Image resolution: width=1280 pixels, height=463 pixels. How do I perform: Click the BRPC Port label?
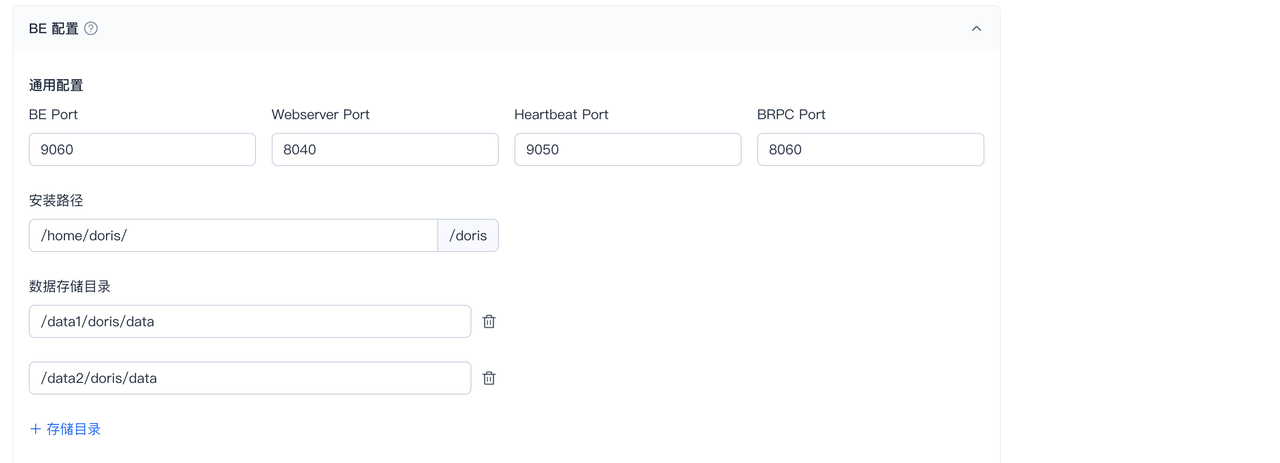tap(792, 115)
